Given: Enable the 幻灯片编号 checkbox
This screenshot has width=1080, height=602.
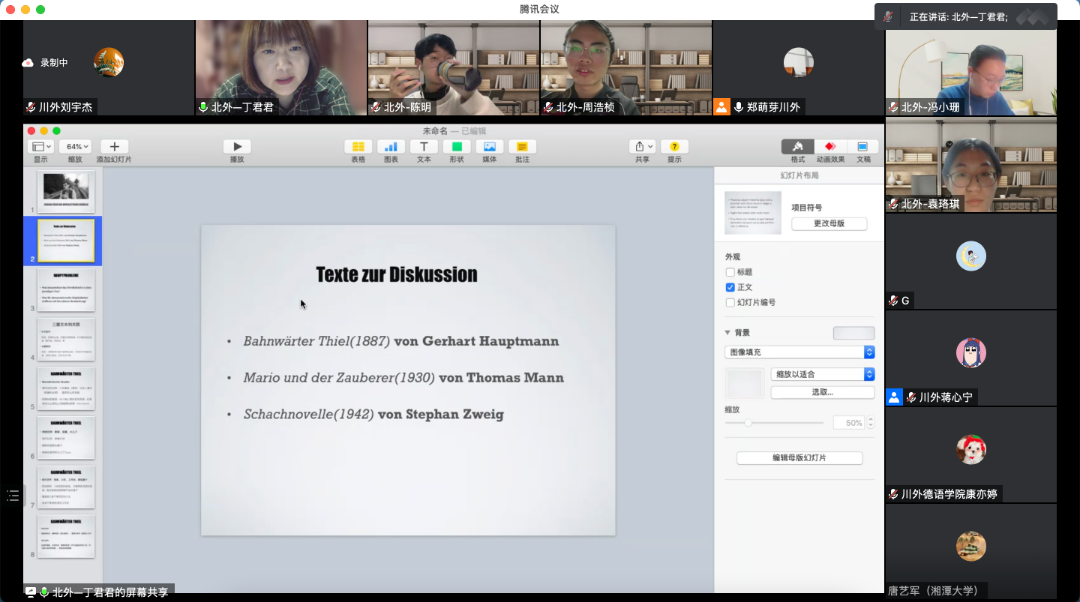Looking at the screenshot, I should [x=730, y=302].
